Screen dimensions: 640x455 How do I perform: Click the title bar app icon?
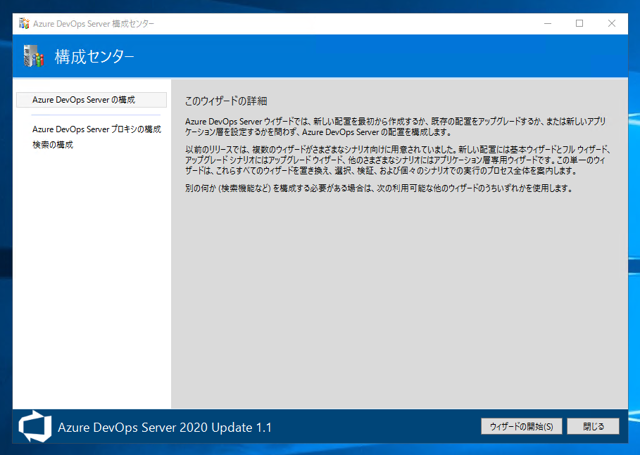[x=24, y=24]
